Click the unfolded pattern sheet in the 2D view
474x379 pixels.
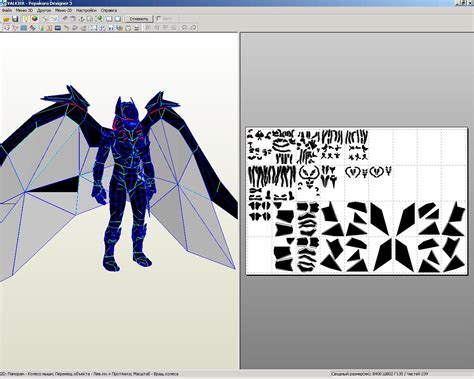(x=357, y=201)
